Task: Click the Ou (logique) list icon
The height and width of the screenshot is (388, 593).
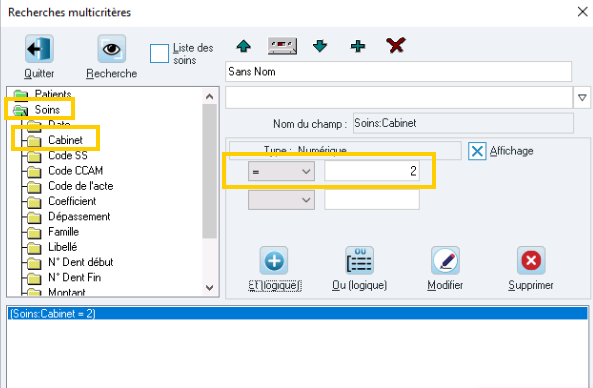Action: click(359, 260)
